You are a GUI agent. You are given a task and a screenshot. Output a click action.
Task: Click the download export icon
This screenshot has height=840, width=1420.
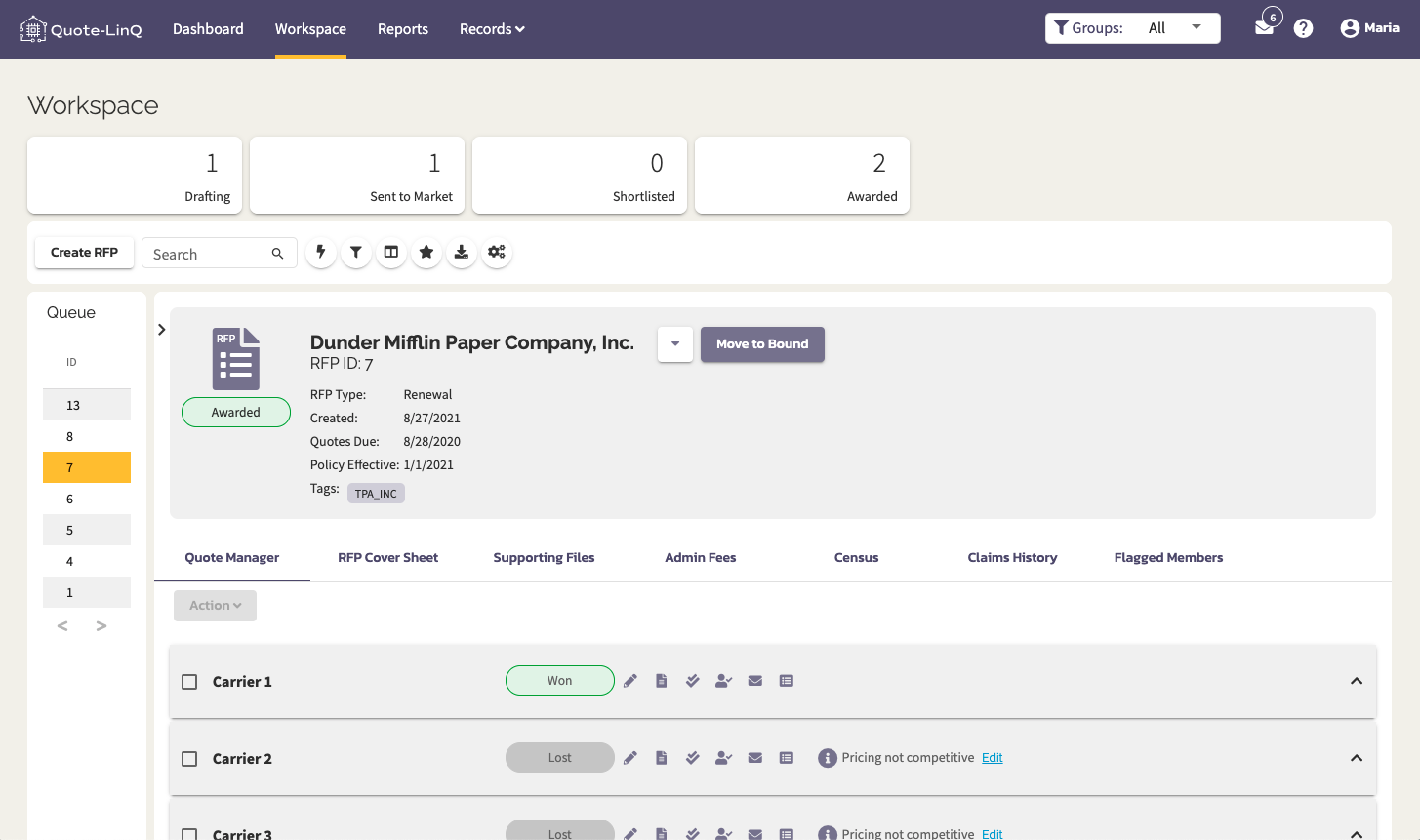pos(462,252)
